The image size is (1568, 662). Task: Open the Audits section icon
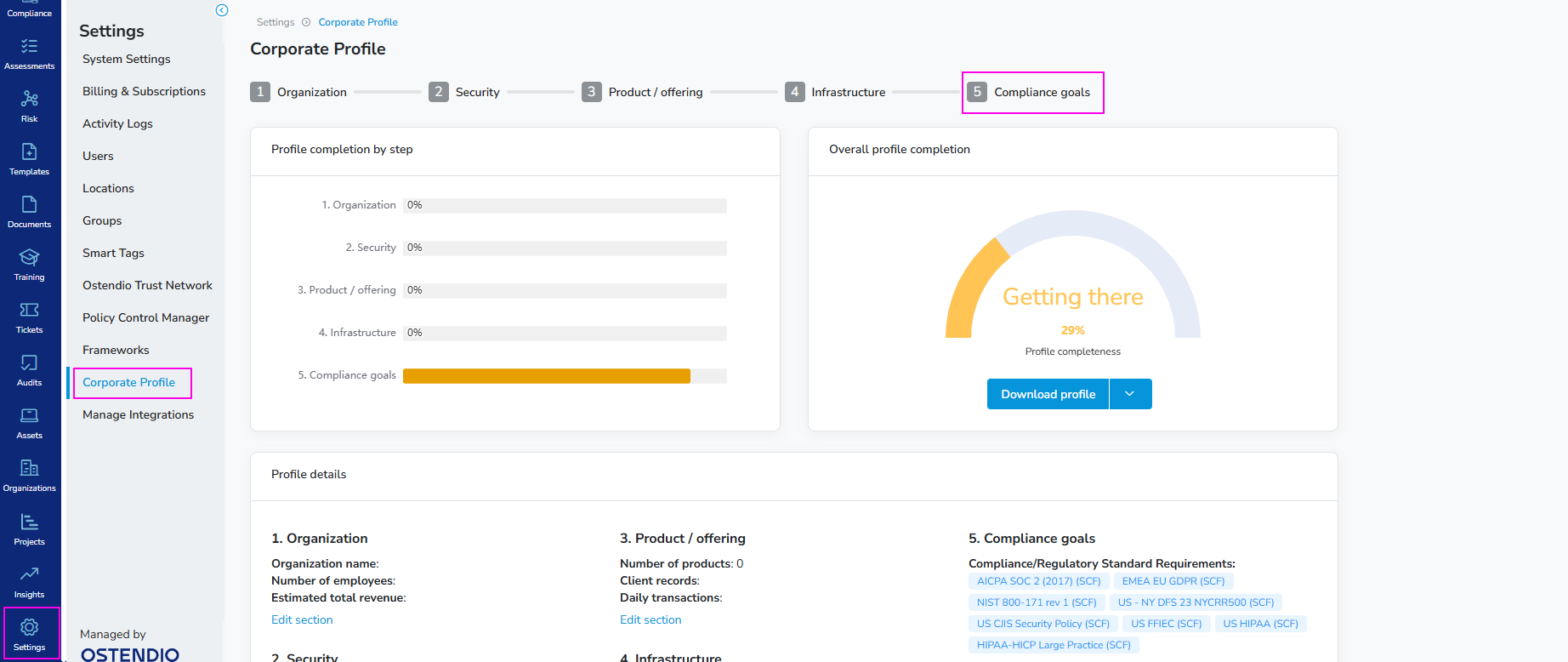(29, 362)
